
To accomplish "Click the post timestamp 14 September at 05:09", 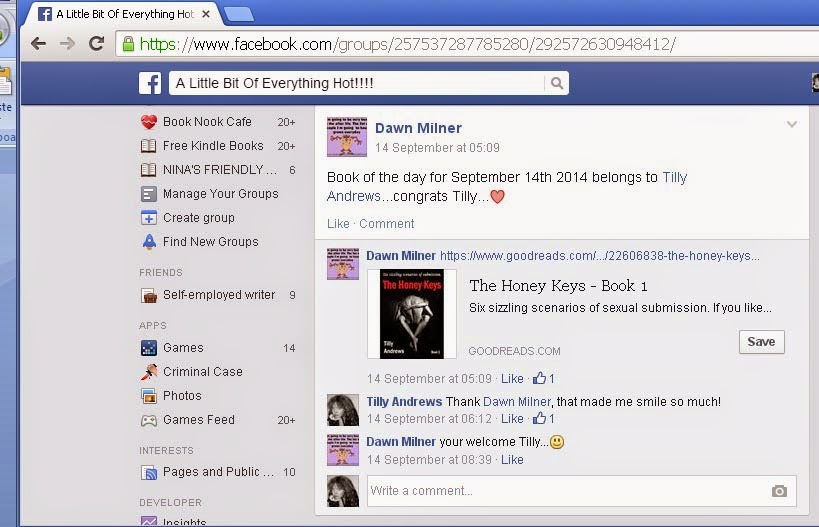I will (x=437, y=148).
